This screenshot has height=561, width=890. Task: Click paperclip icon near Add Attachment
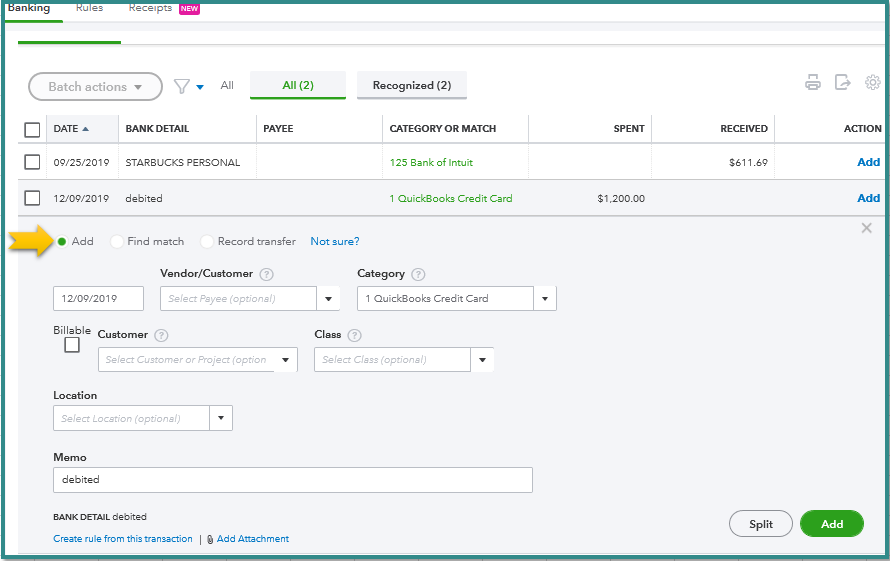(x=210, y=539)
